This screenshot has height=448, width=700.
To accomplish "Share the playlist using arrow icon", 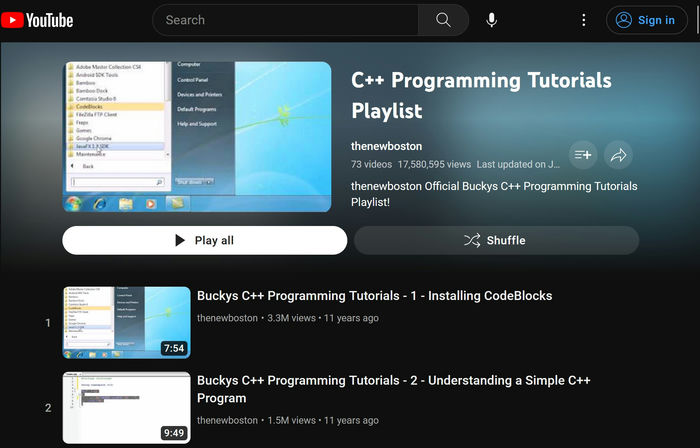I will pos(618,155).
